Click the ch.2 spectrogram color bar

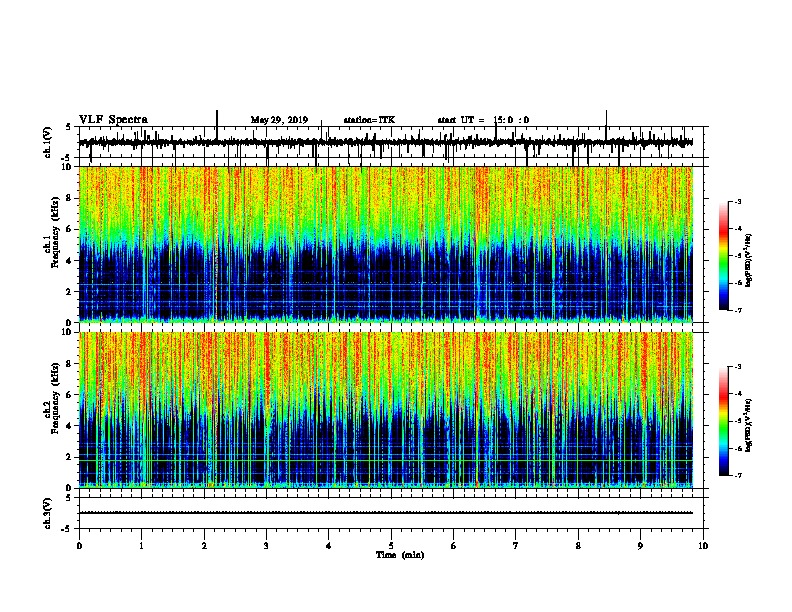[724, 421]
